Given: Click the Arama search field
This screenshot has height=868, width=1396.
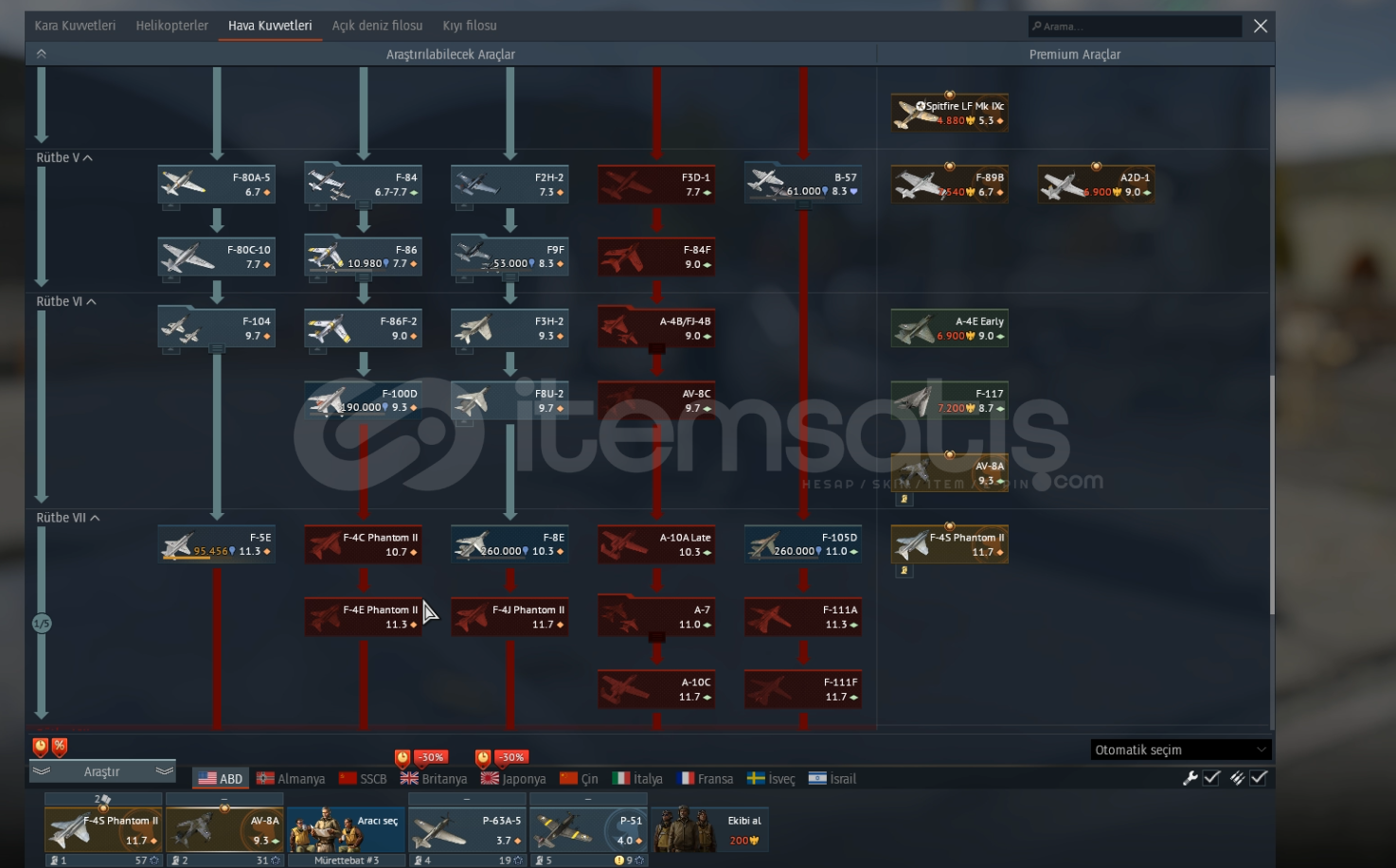Looking at the screenshot, I should pyautogui.click(x=1135, y=27).
